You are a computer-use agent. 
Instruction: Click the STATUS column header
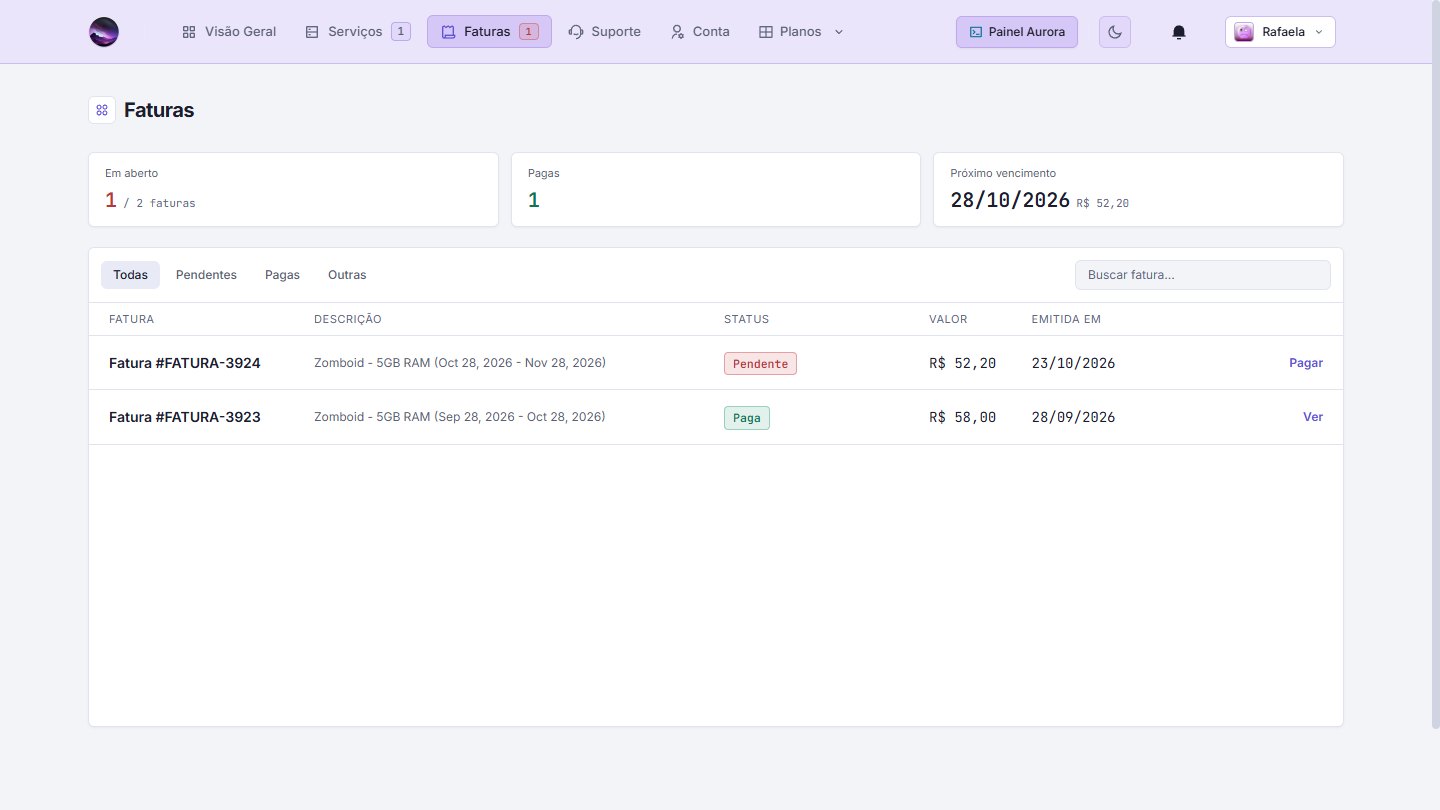click(x=746, y=319)
